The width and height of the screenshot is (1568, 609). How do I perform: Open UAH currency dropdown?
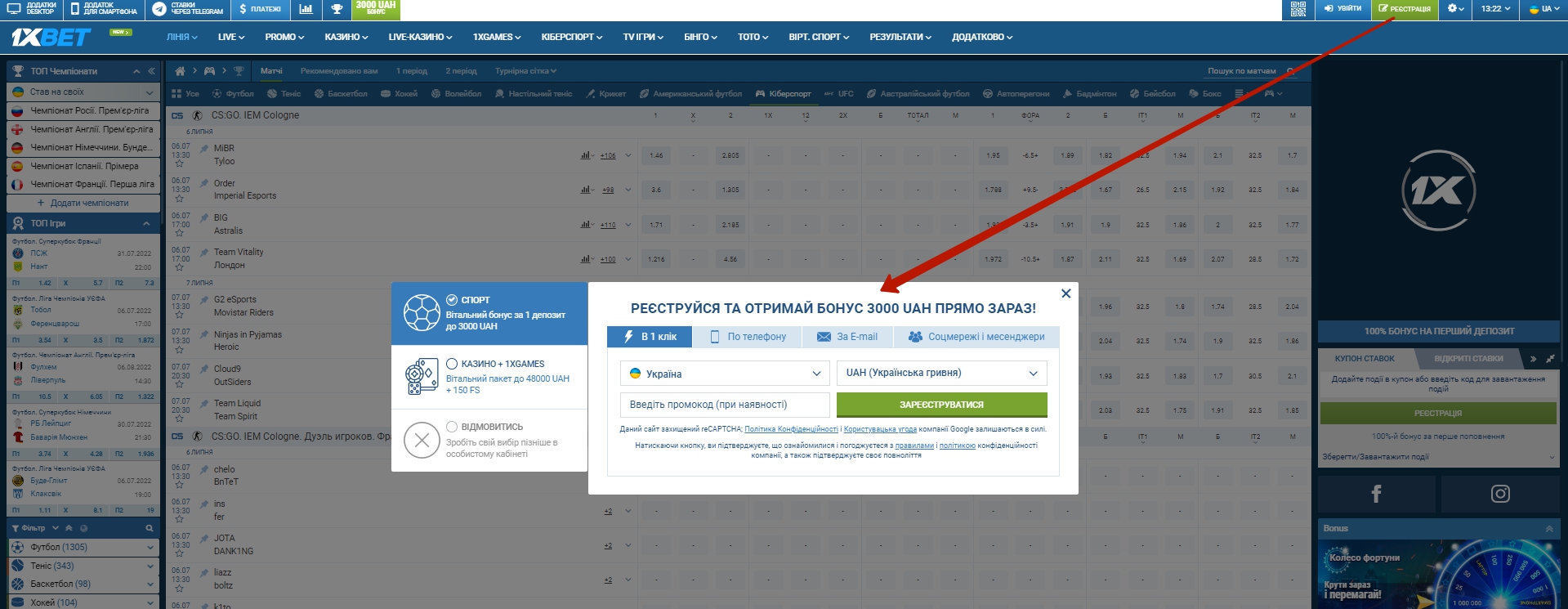click(x=941, y=373)
